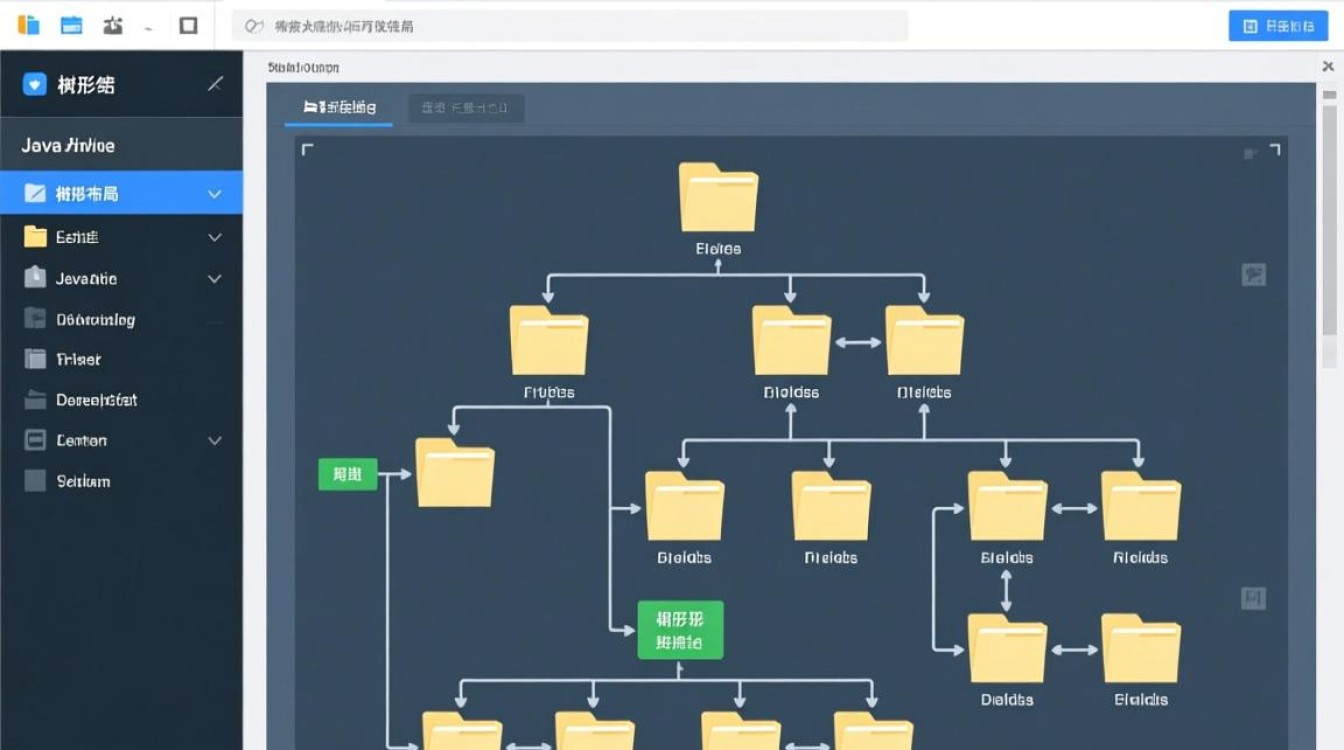This screenshot has width=1344, height=750.
Task: Click the camera icon in the top toolbar
Action: (114, 25)
